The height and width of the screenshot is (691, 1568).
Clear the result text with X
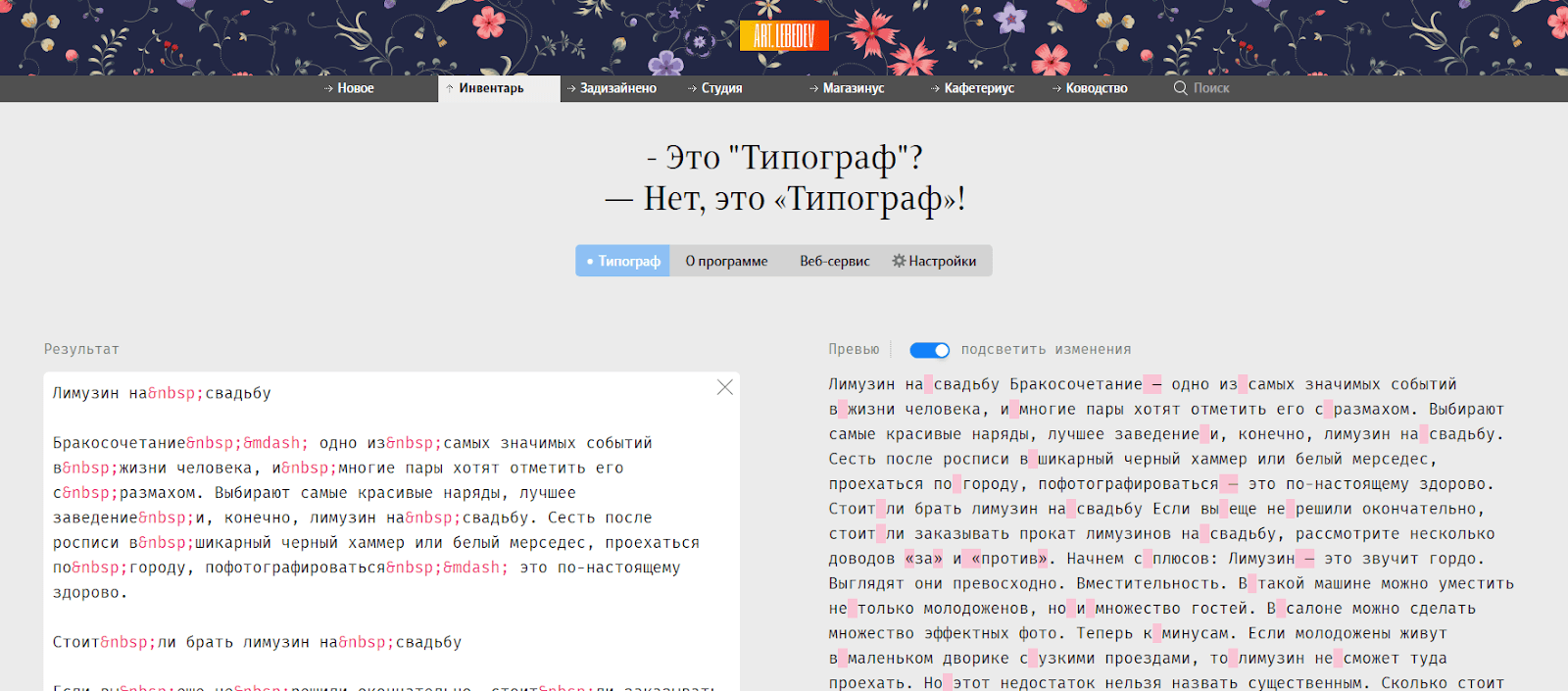pyautogui.click(x=725, y=387)
